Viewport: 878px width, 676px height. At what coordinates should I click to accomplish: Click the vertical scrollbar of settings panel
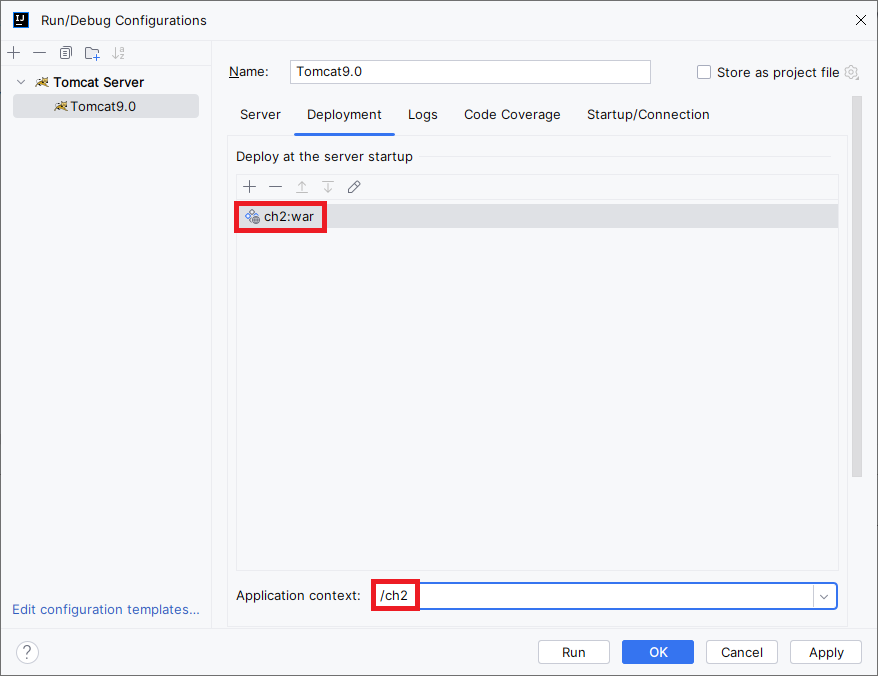(x=857, y=286)
